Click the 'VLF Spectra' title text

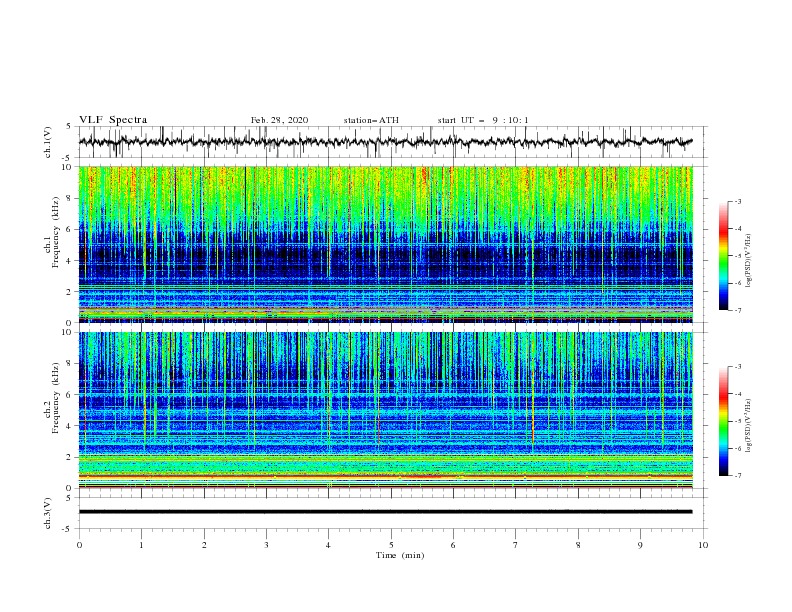(113, 120)
